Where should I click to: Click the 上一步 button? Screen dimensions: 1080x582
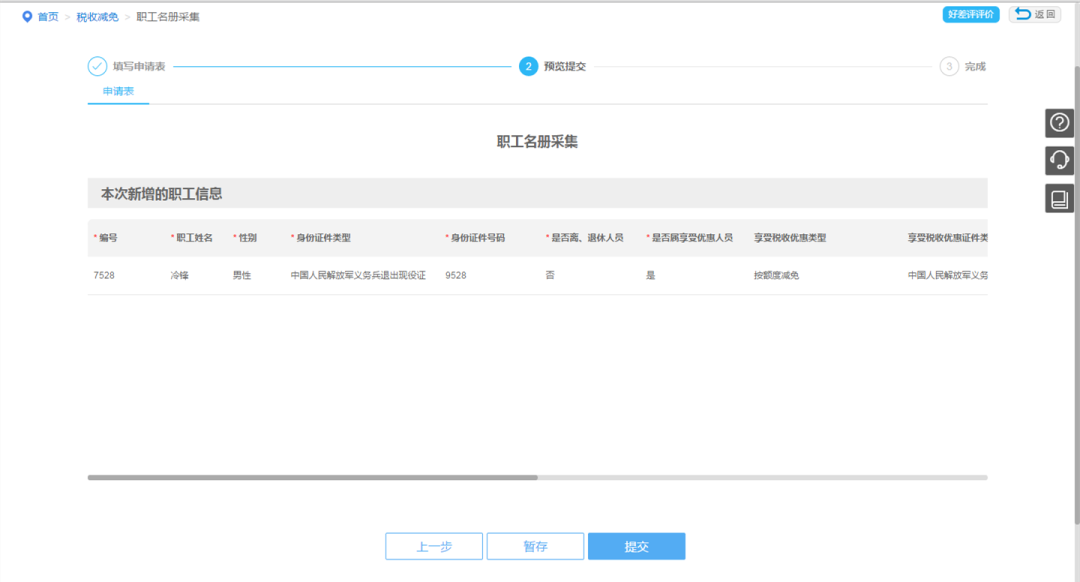pos(434,546)
